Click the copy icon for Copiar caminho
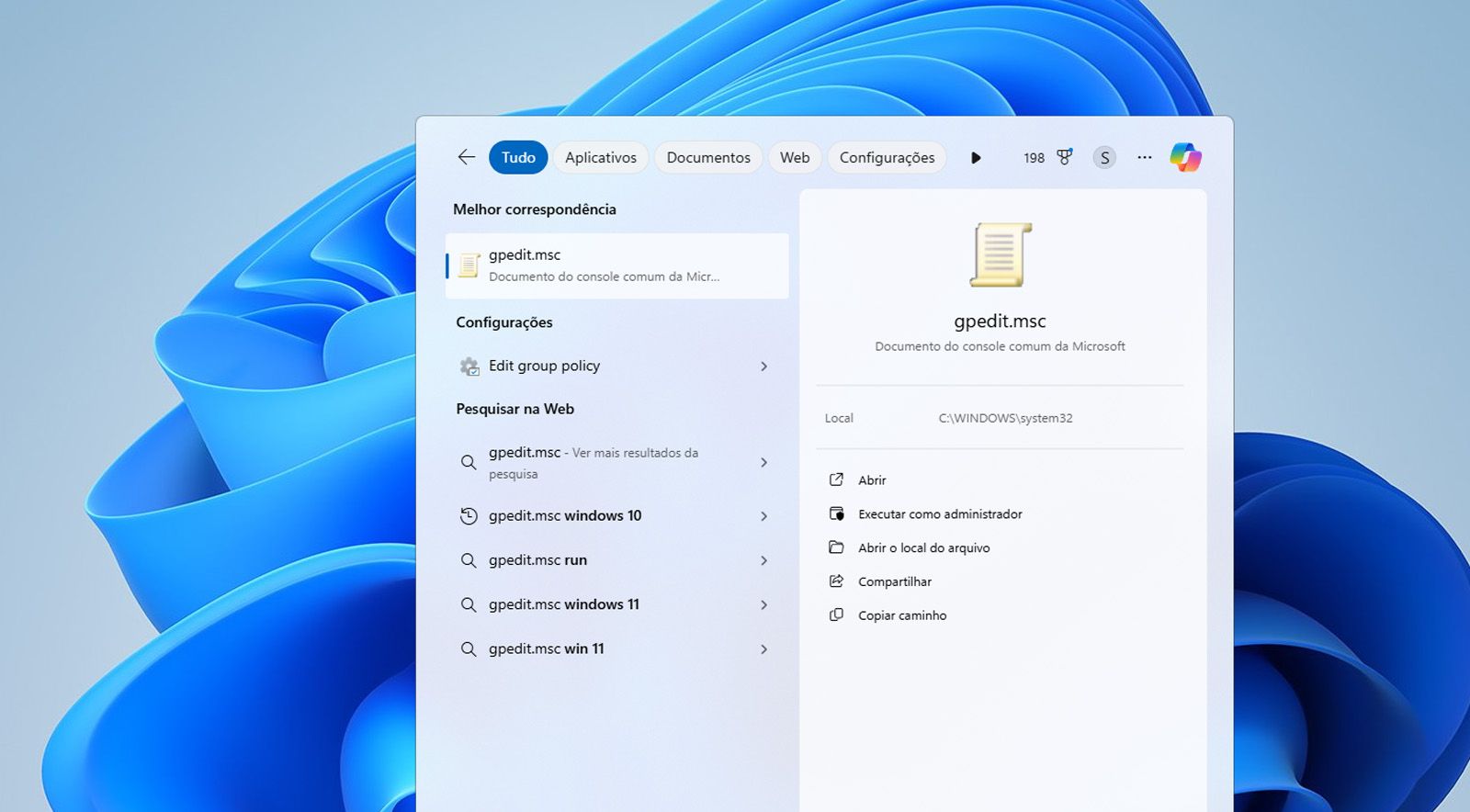The height and width of the screenshot is (812, 1470). (836, 615)
